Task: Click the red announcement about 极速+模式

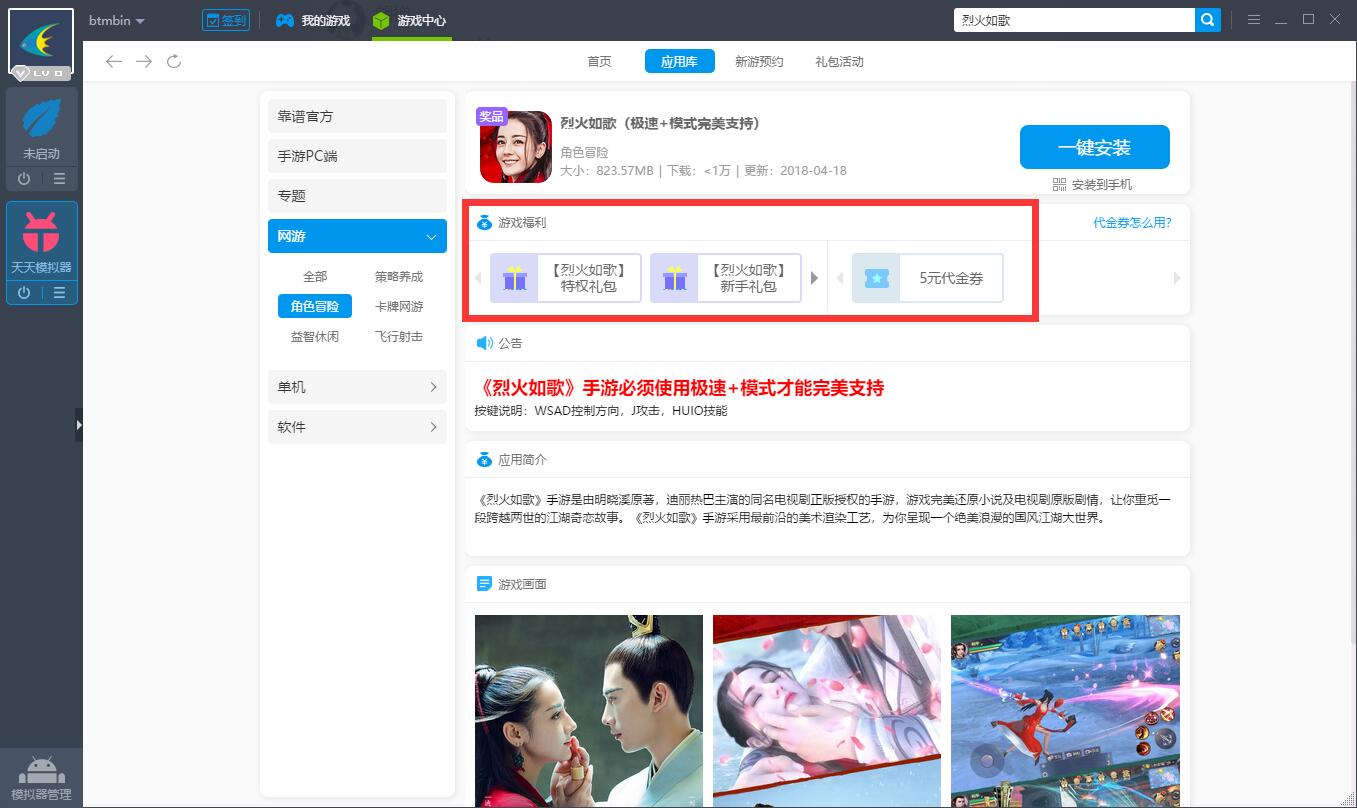Action: click(x=679, y=388)
